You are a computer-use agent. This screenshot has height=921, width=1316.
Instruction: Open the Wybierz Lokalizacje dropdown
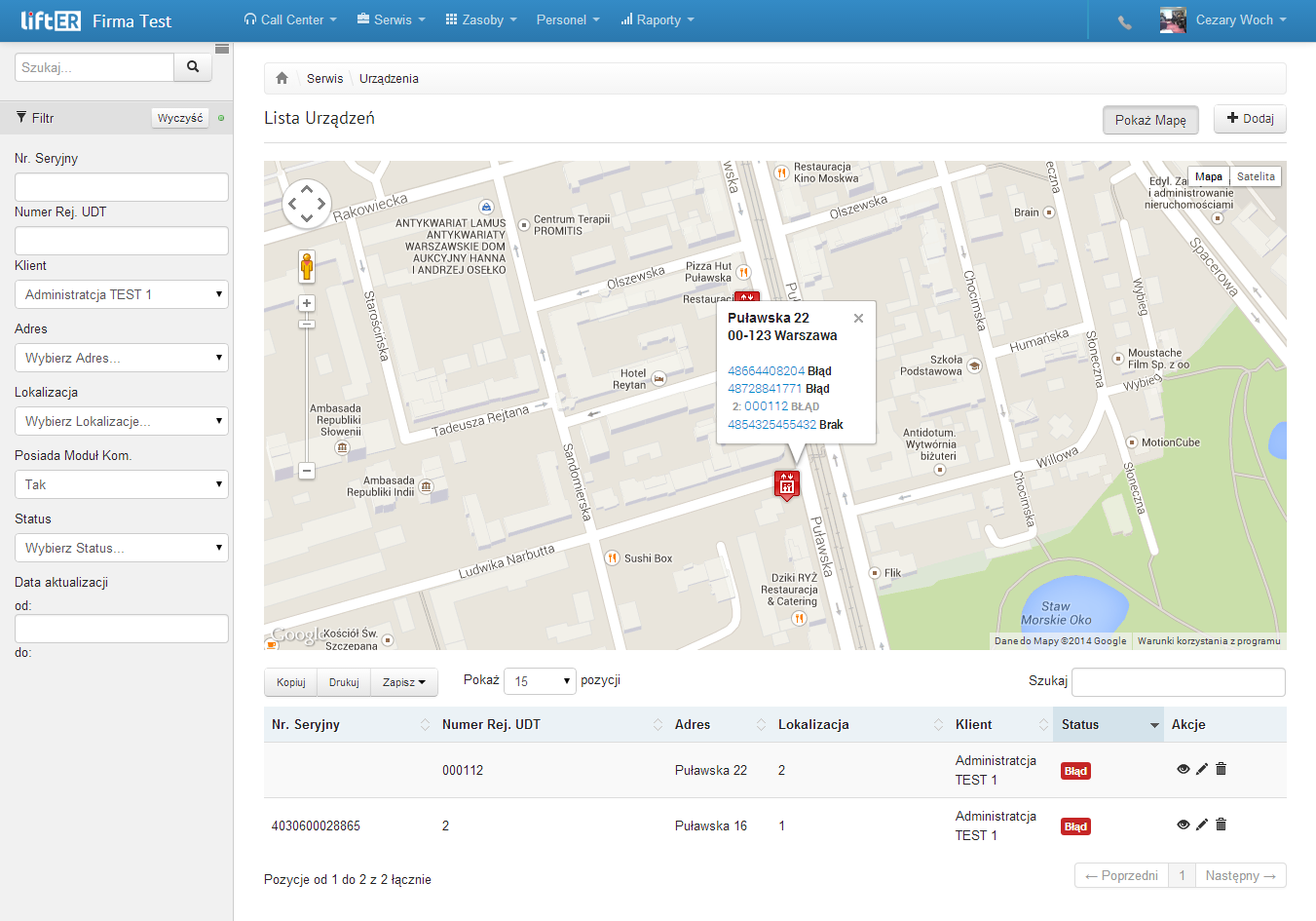122,421
